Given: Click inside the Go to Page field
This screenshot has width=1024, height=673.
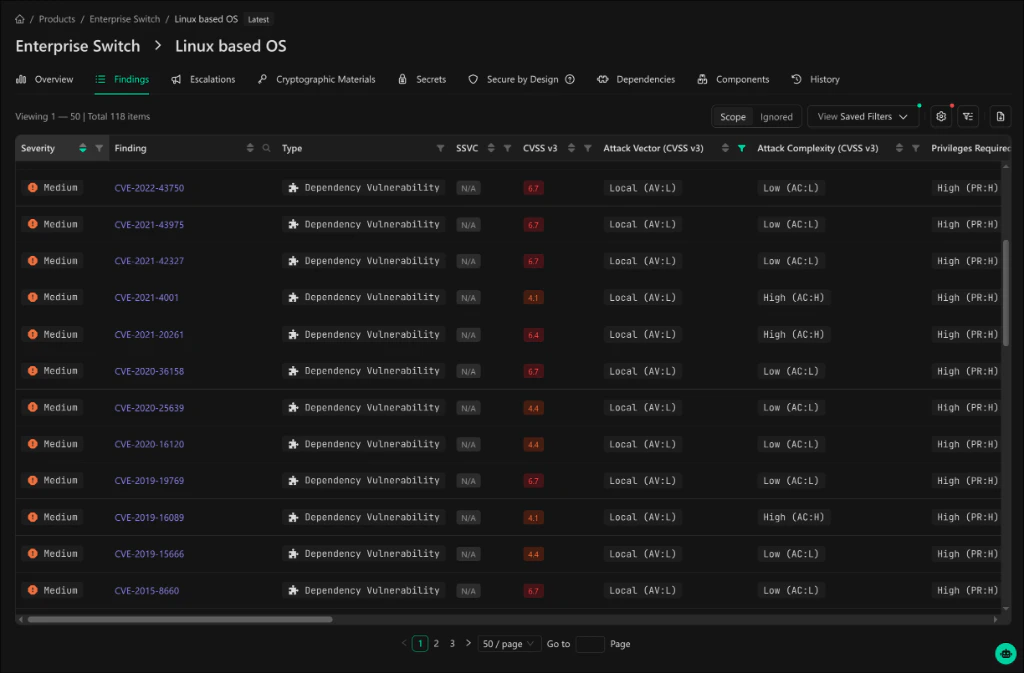Looking at the screenshot, I should (590, 643).
